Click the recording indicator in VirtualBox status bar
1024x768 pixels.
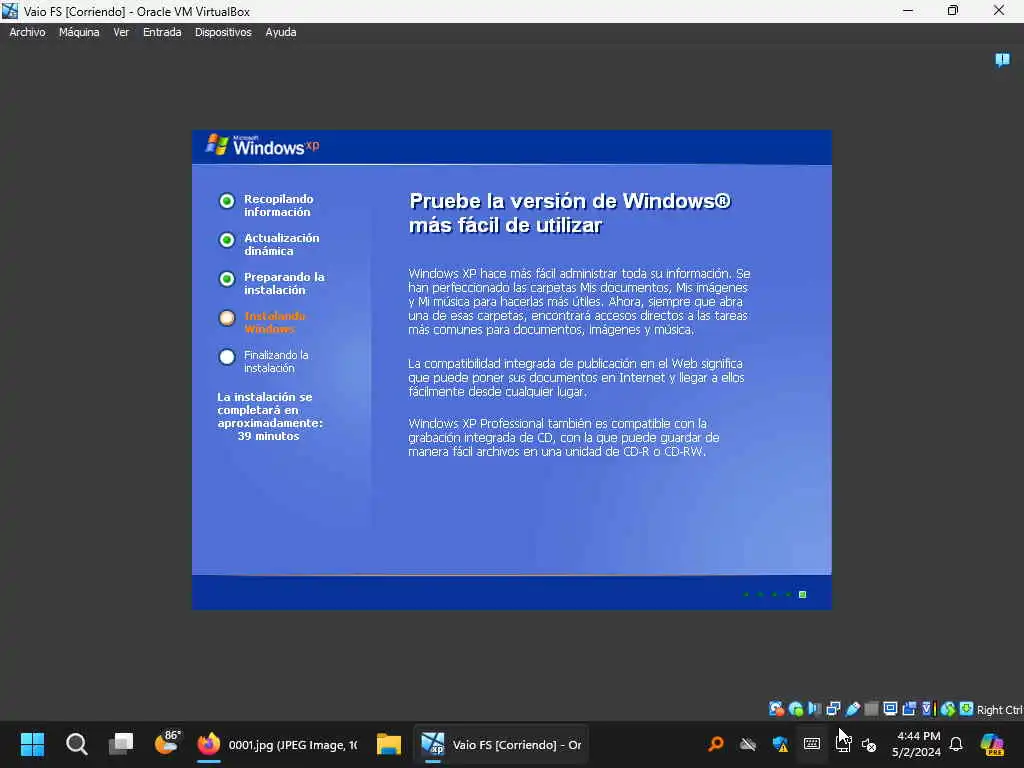click(x=909, y=709)
